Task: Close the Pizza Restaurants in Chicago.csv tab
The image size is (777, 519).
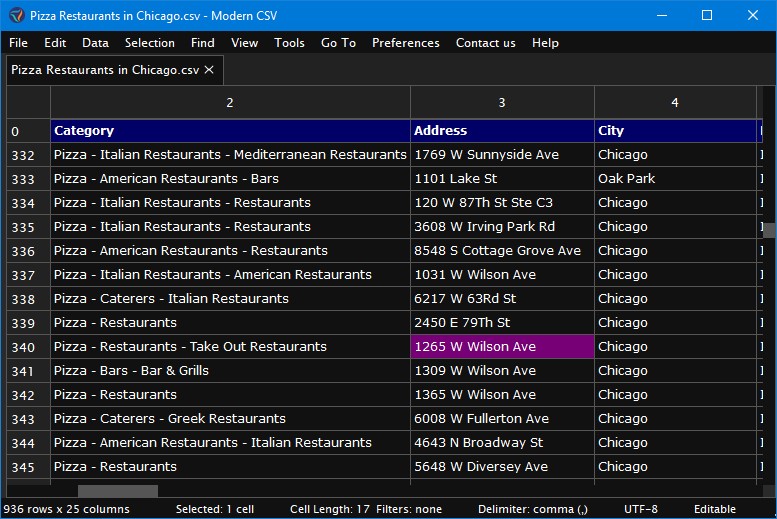Action: point(210,70)
